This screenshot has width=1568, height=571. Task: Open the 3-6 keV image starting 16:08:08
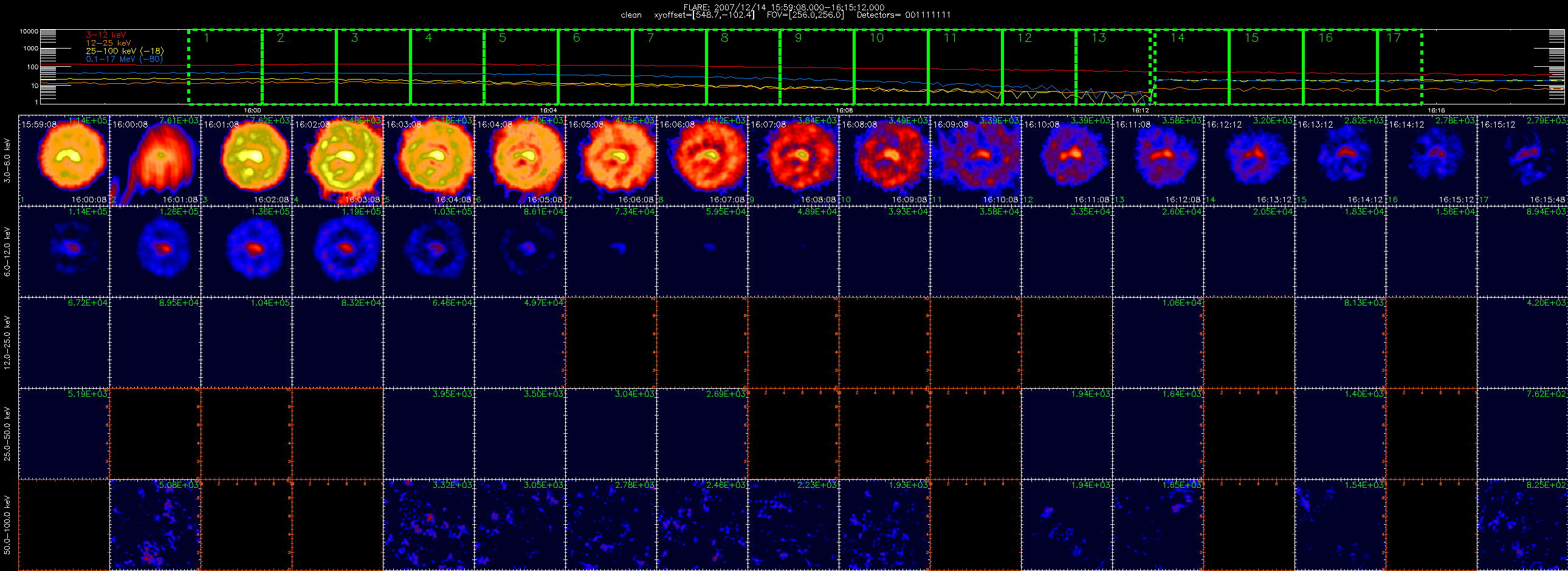click(884, 160)
